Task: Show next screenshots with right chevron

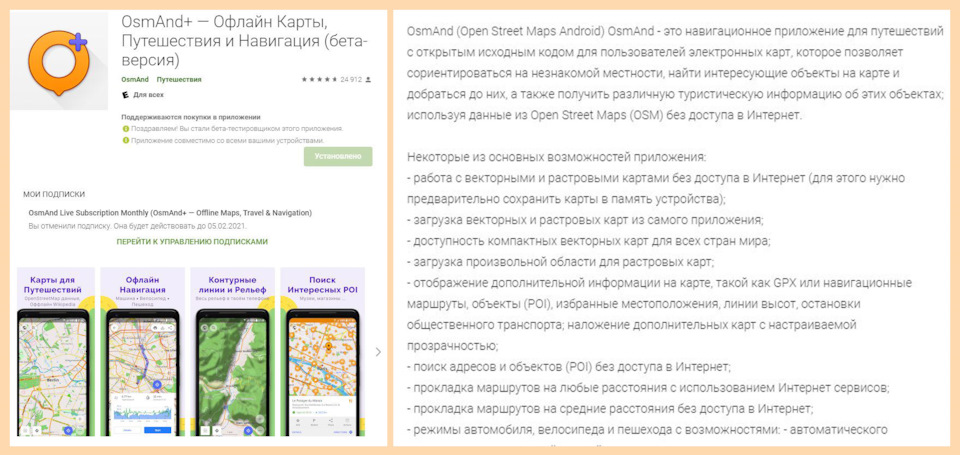Action: (x=378, y=352)
